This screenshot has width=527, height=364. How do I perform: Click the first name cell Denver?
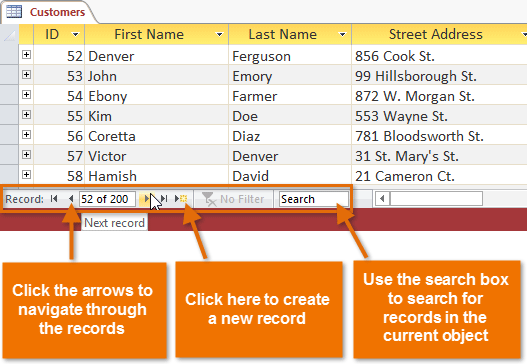point(156,56)
